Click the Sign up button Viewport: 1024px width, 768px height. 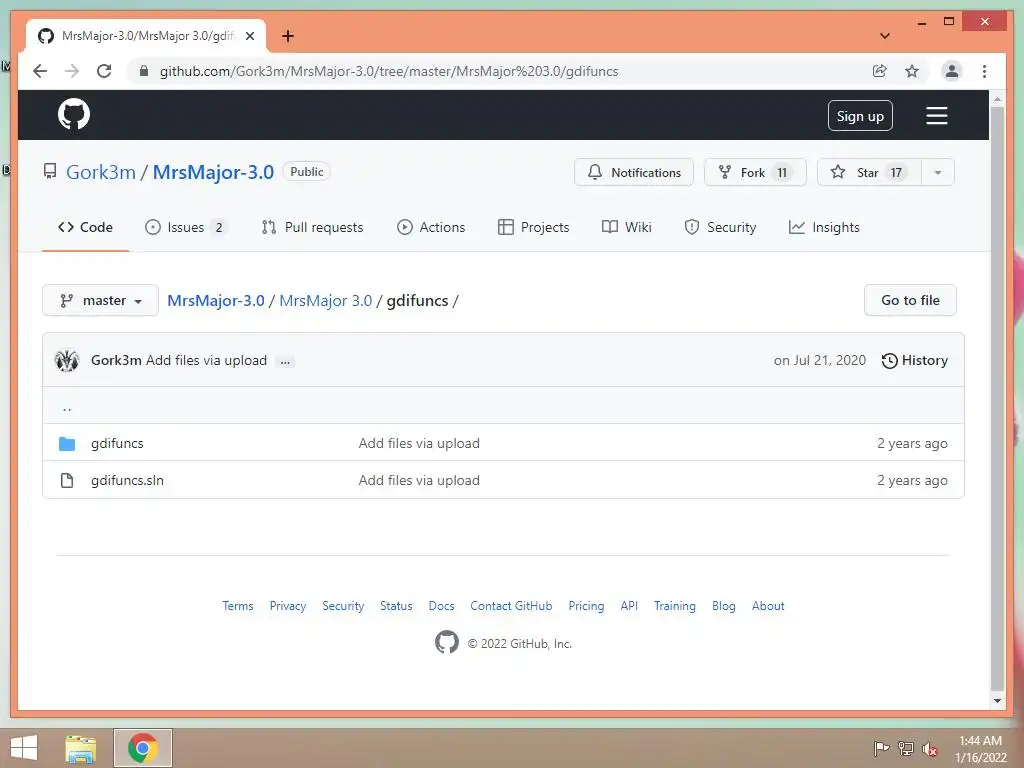point(860,116)
